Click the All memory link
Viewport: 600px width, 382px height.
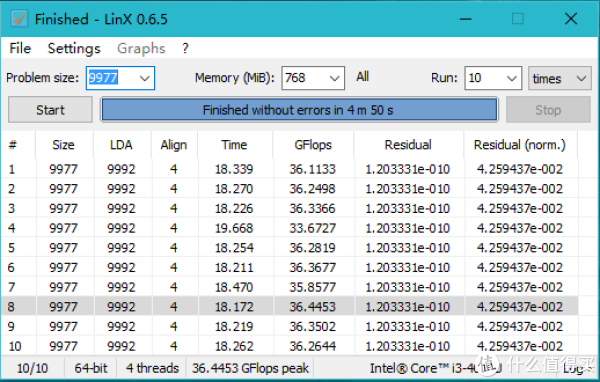tap(362, 77)
